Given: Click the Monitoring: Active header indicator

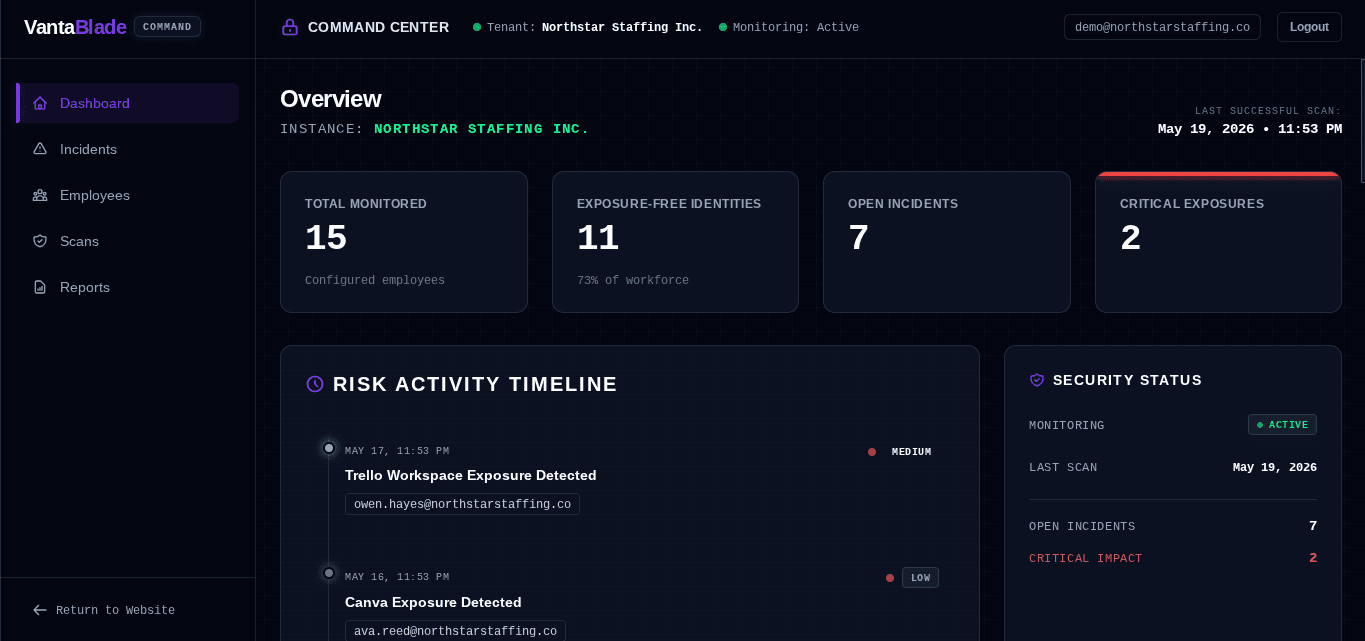Looking at the screenshot, I should (789, 27).
